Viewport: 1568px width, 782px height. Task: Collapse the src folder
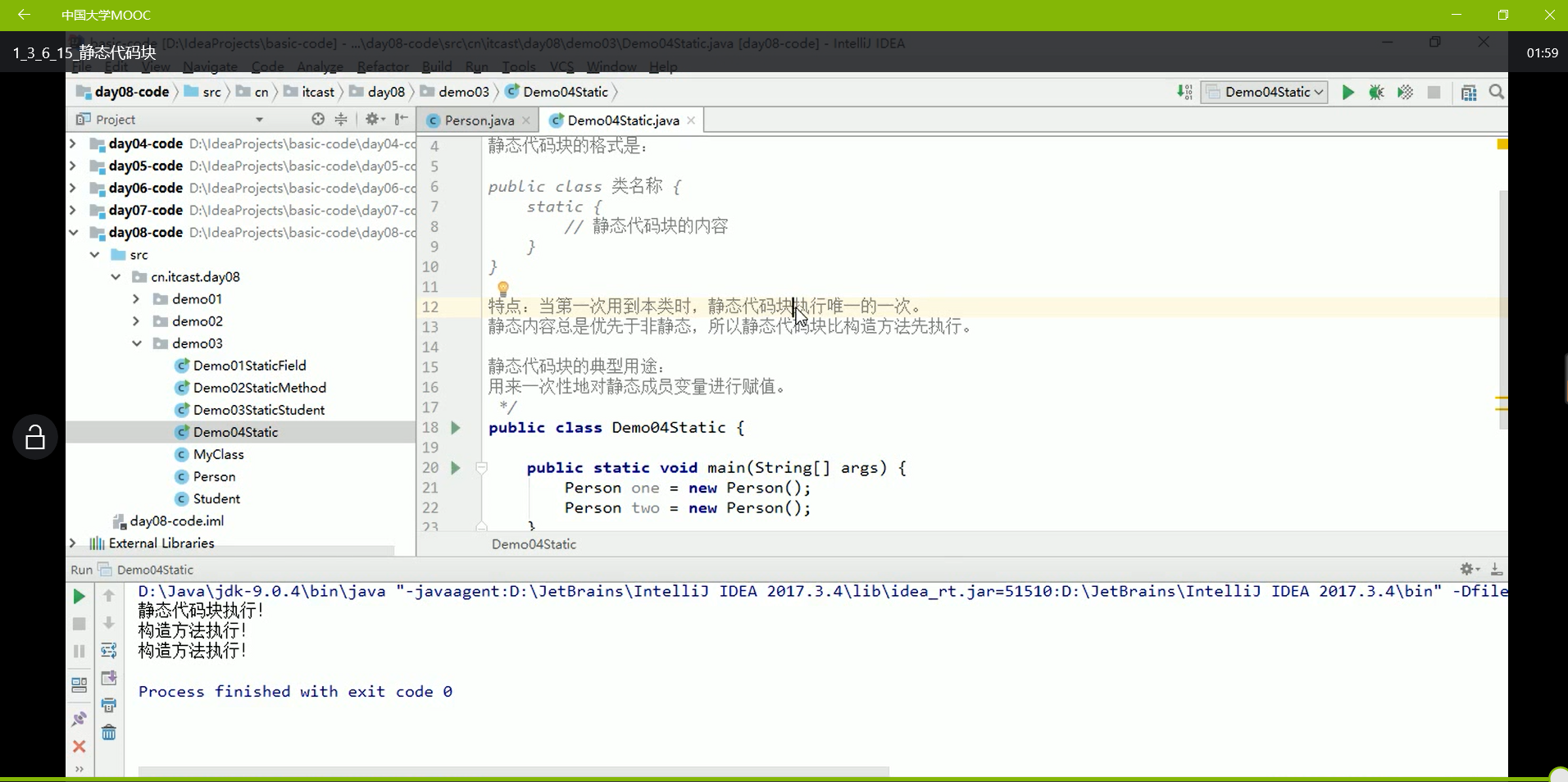pyautogui.click(x=95, y=255)
